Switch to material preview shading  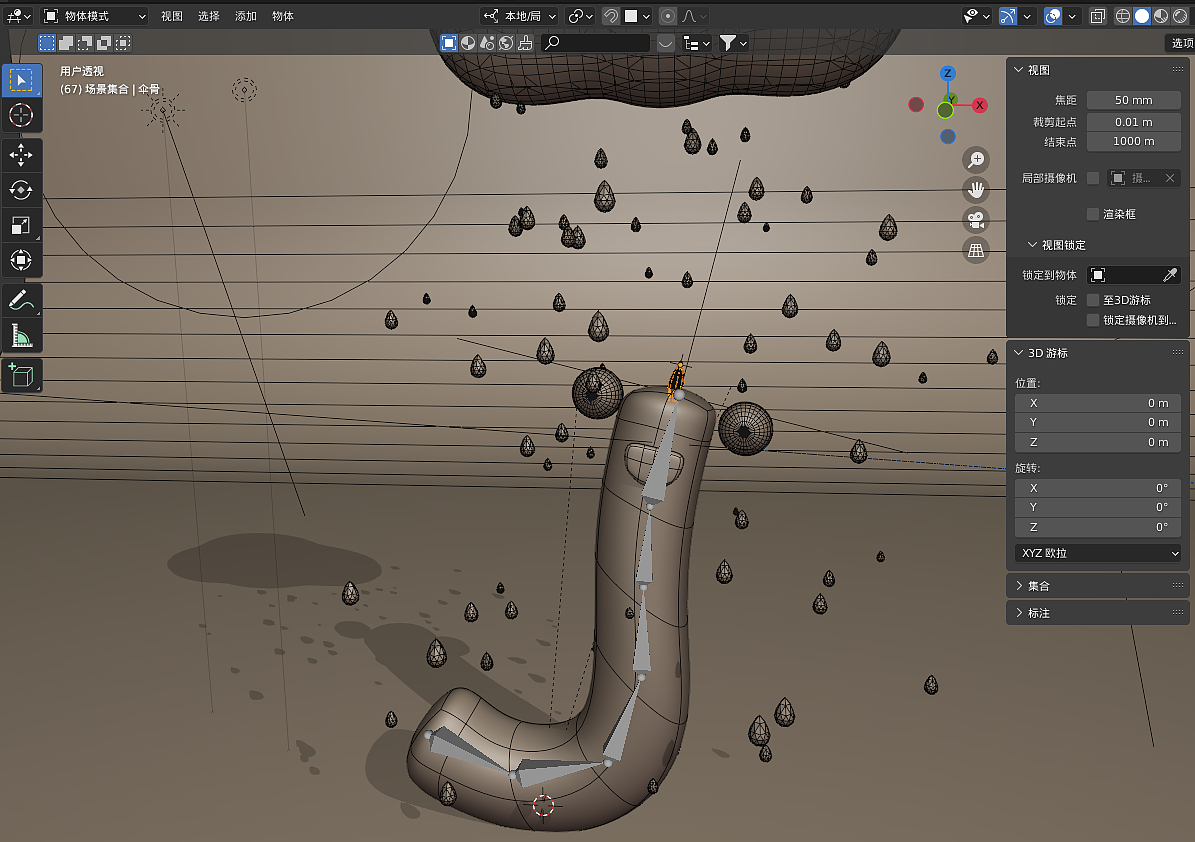pyautogui.click(x=1161, y=16)
